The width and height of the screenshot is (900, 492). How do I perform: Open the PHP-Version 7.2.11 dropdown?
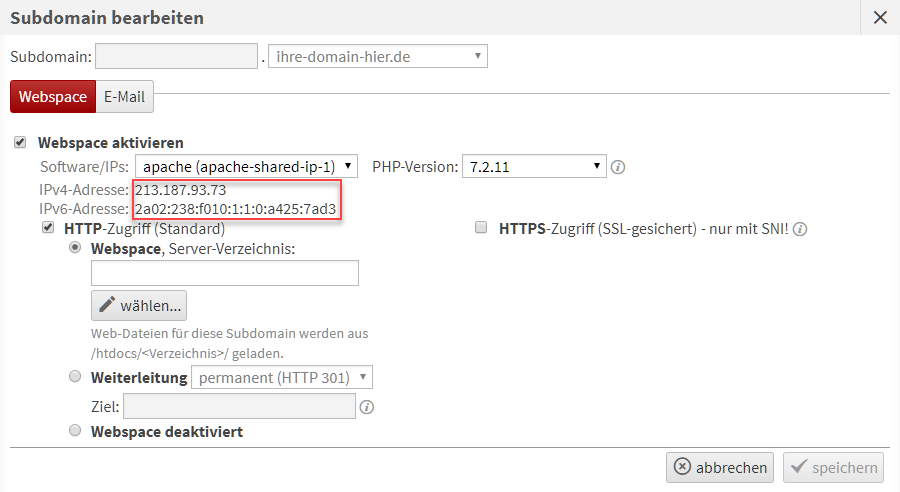(535, 166)
